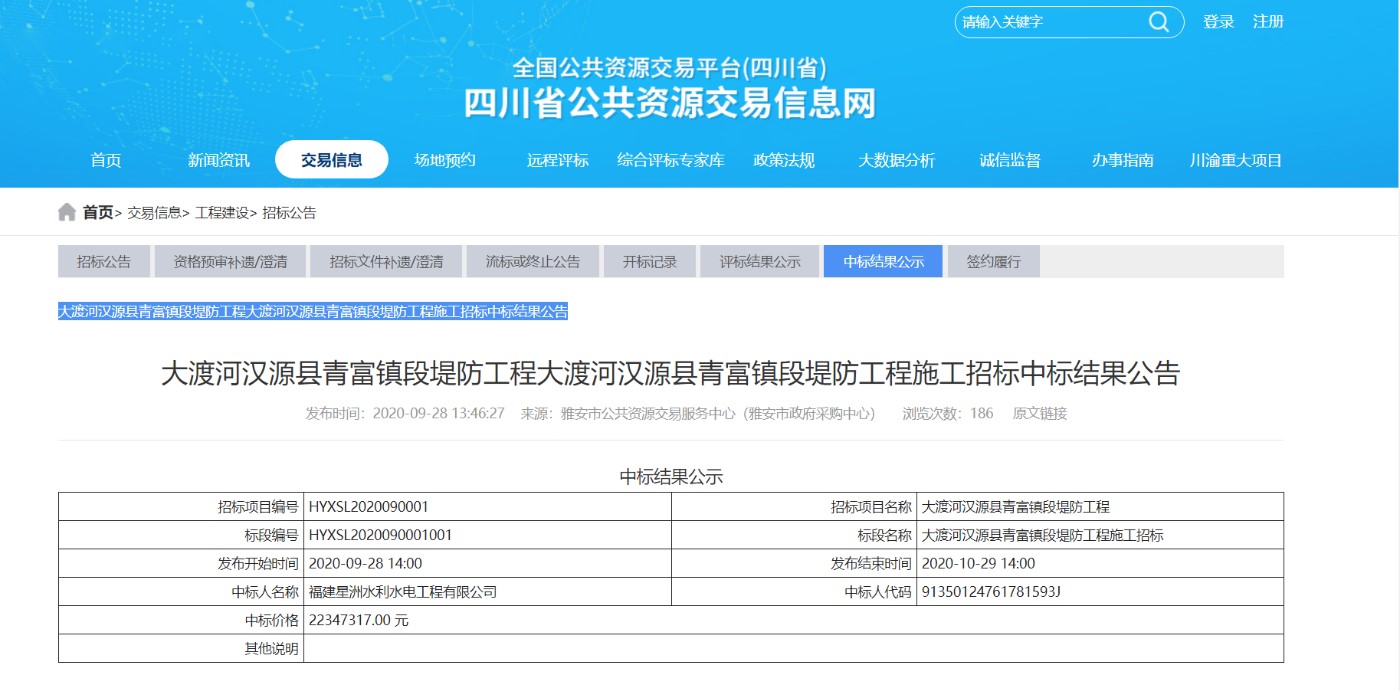This screenshot has width=1400, height=691.
Task: Select 交易信息 navigation item
Action: pos(332,160)
